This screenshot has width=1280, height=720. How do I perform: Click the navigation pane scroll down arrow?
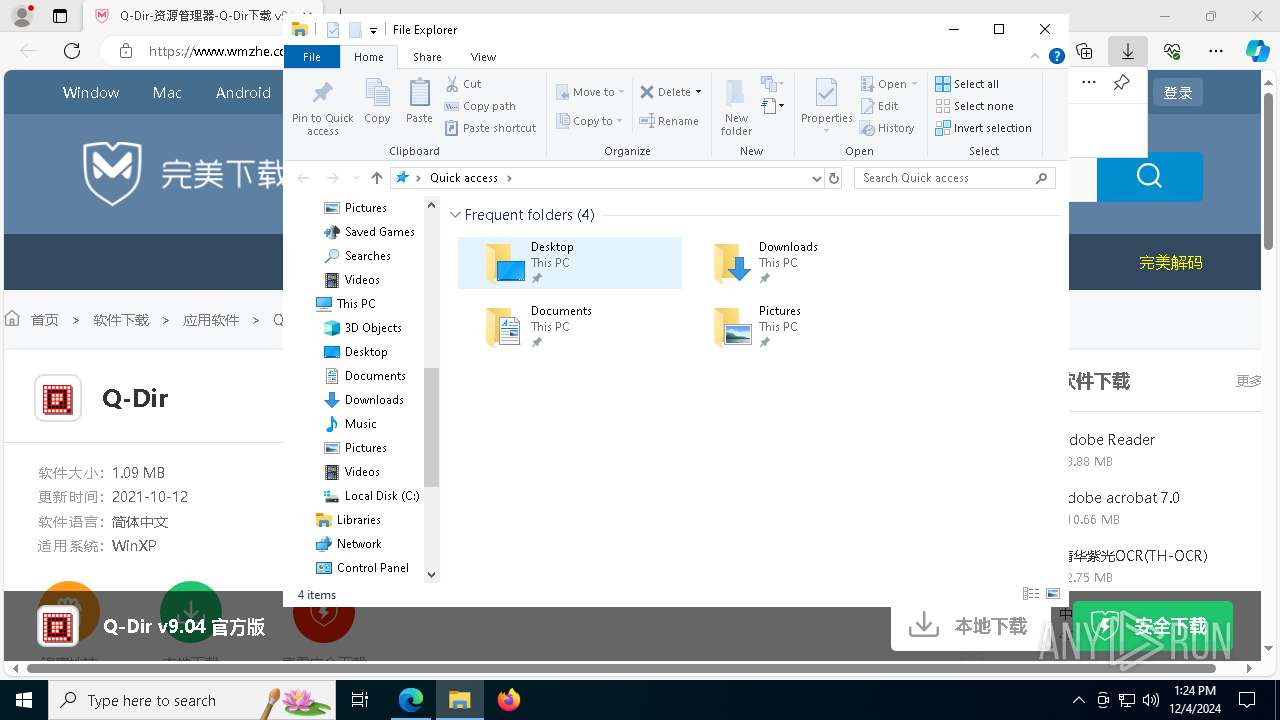pyautogui.click(x=432, y=575)
